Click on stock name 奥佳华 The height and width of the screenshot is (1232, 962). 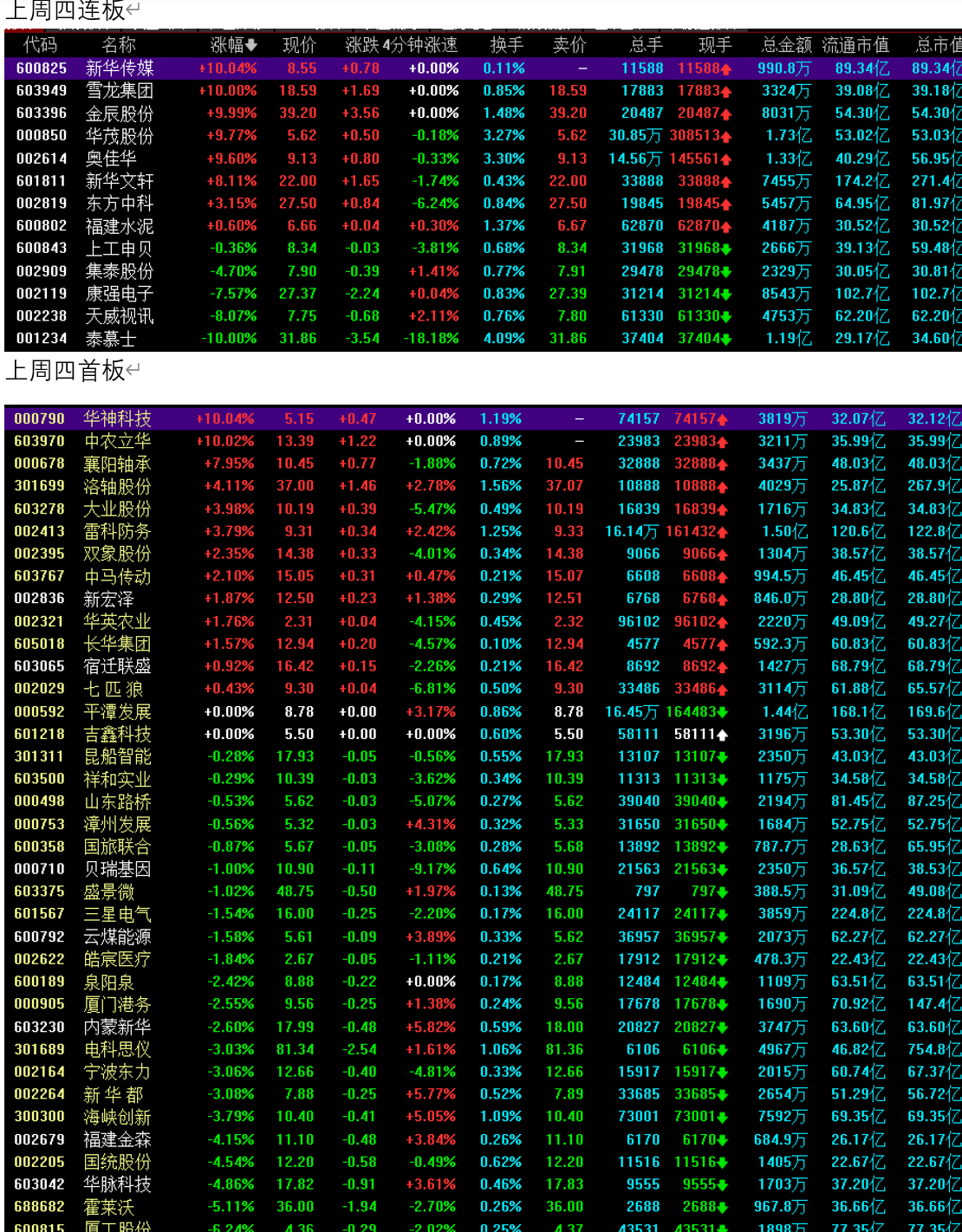pos(111,159)
